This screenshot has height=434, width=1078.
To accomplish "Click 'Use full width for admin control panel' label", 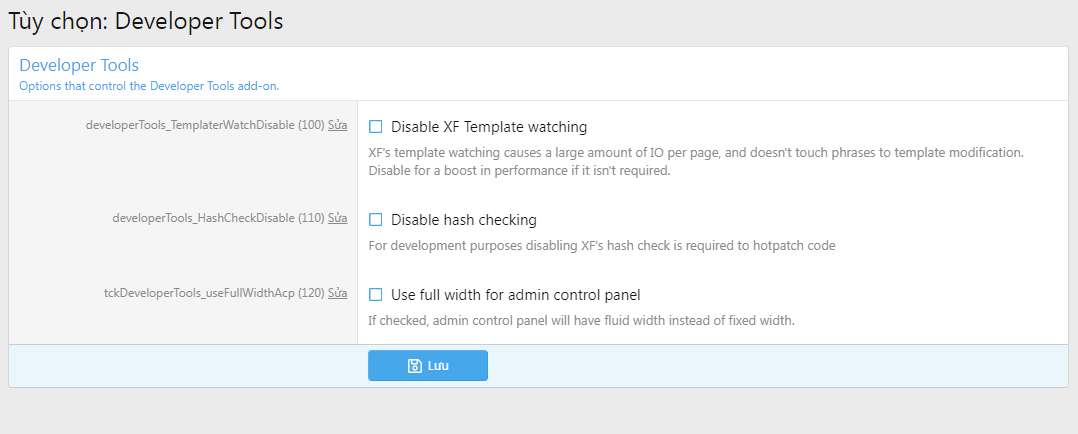I will coord(515,295).
